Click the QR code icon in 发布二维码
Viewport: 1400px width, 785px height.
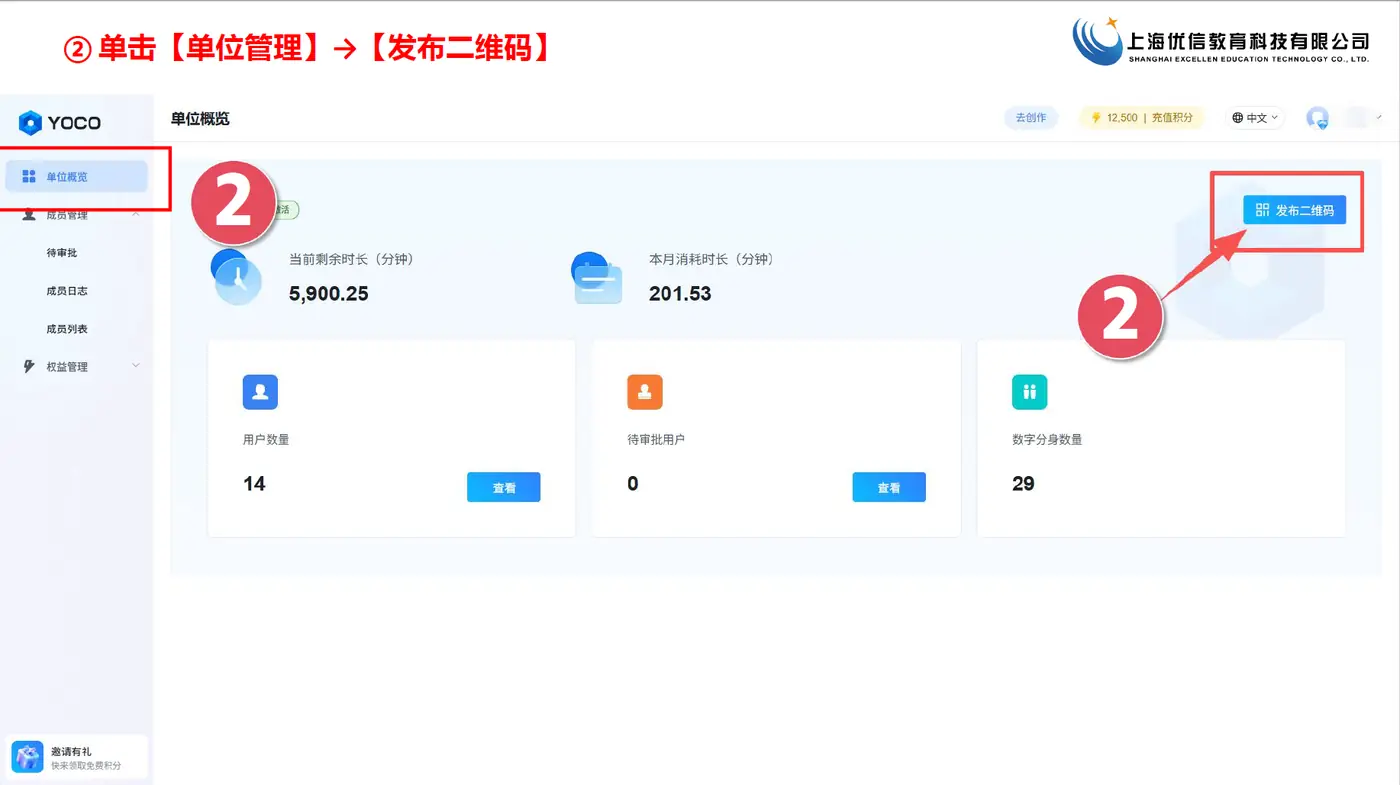1262,210
